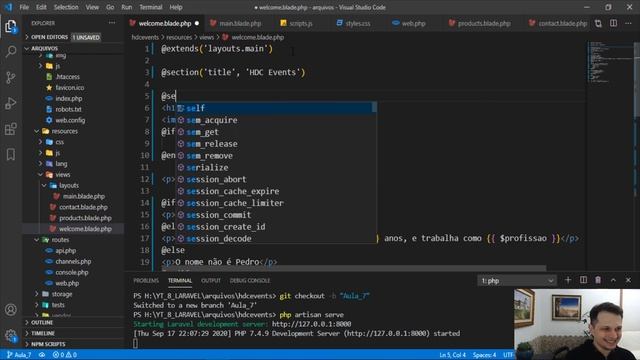Show the Problems panel tab
The width and height of the screenshot is (640, 360).
(x=146, y=281)
